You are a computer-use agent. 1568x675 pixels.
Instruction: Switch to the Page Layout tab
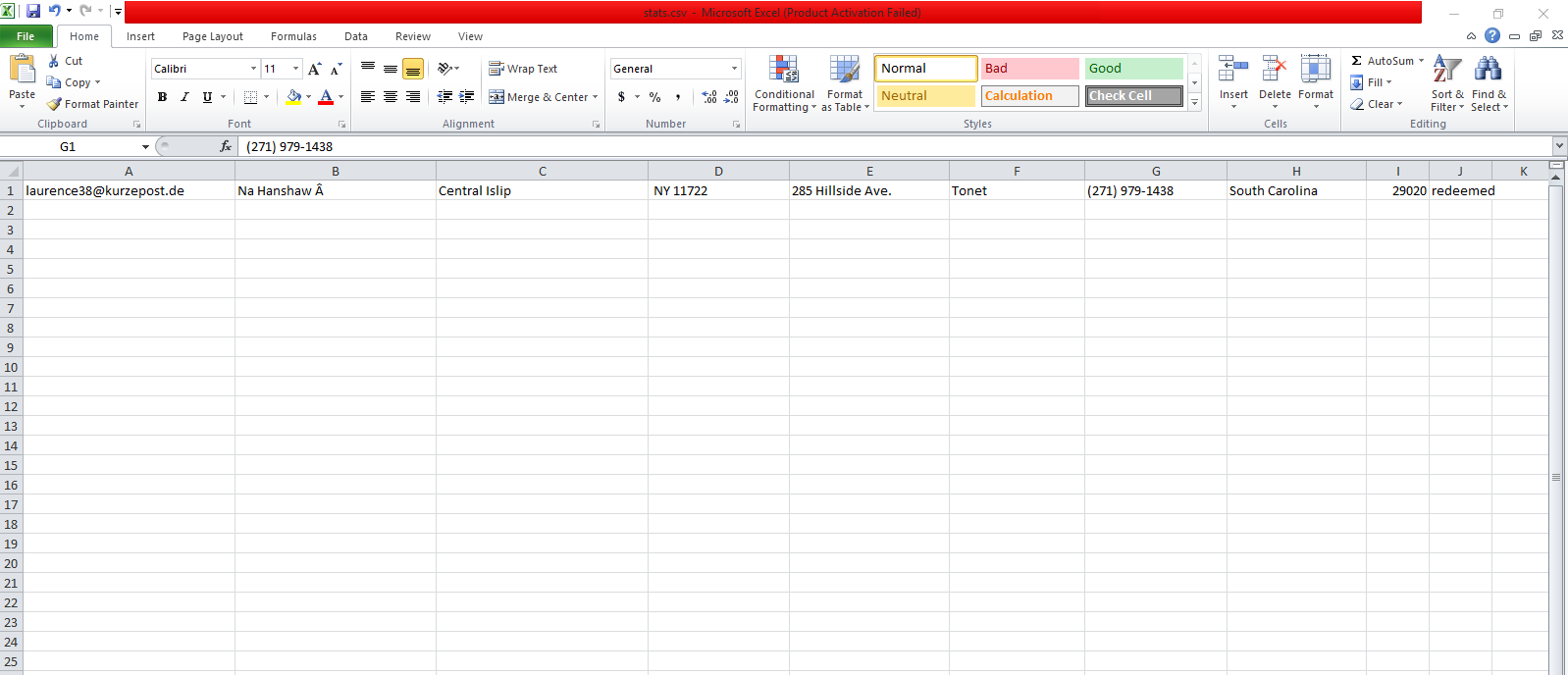pyautogui.click(x=213, y=36)
